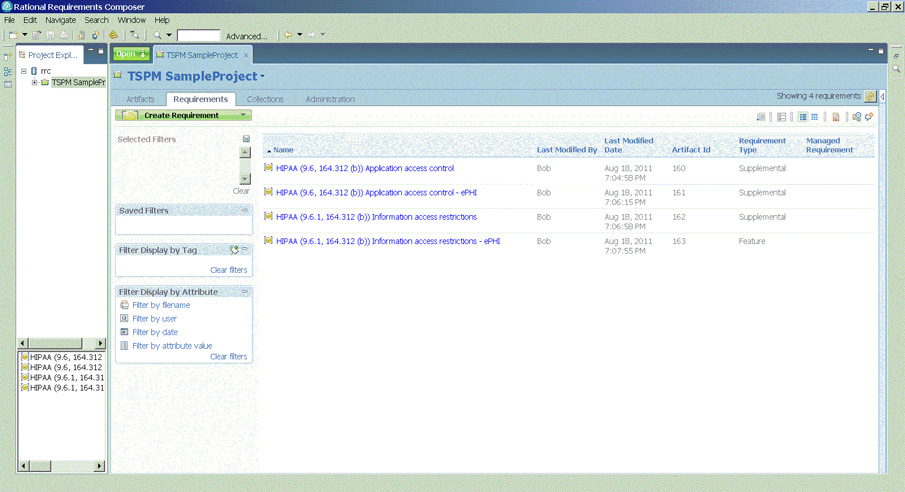
Task: Click Filter by filename
Action: tap(161, 305)
